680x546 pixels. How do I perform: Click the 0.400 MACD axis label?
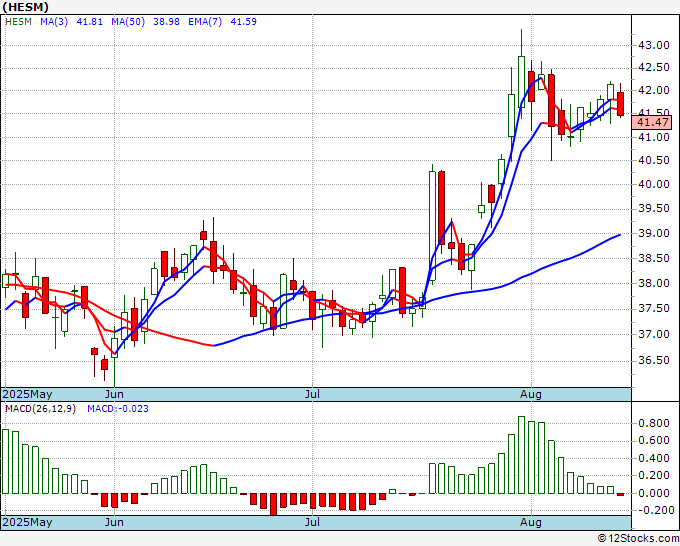point(654,458)
